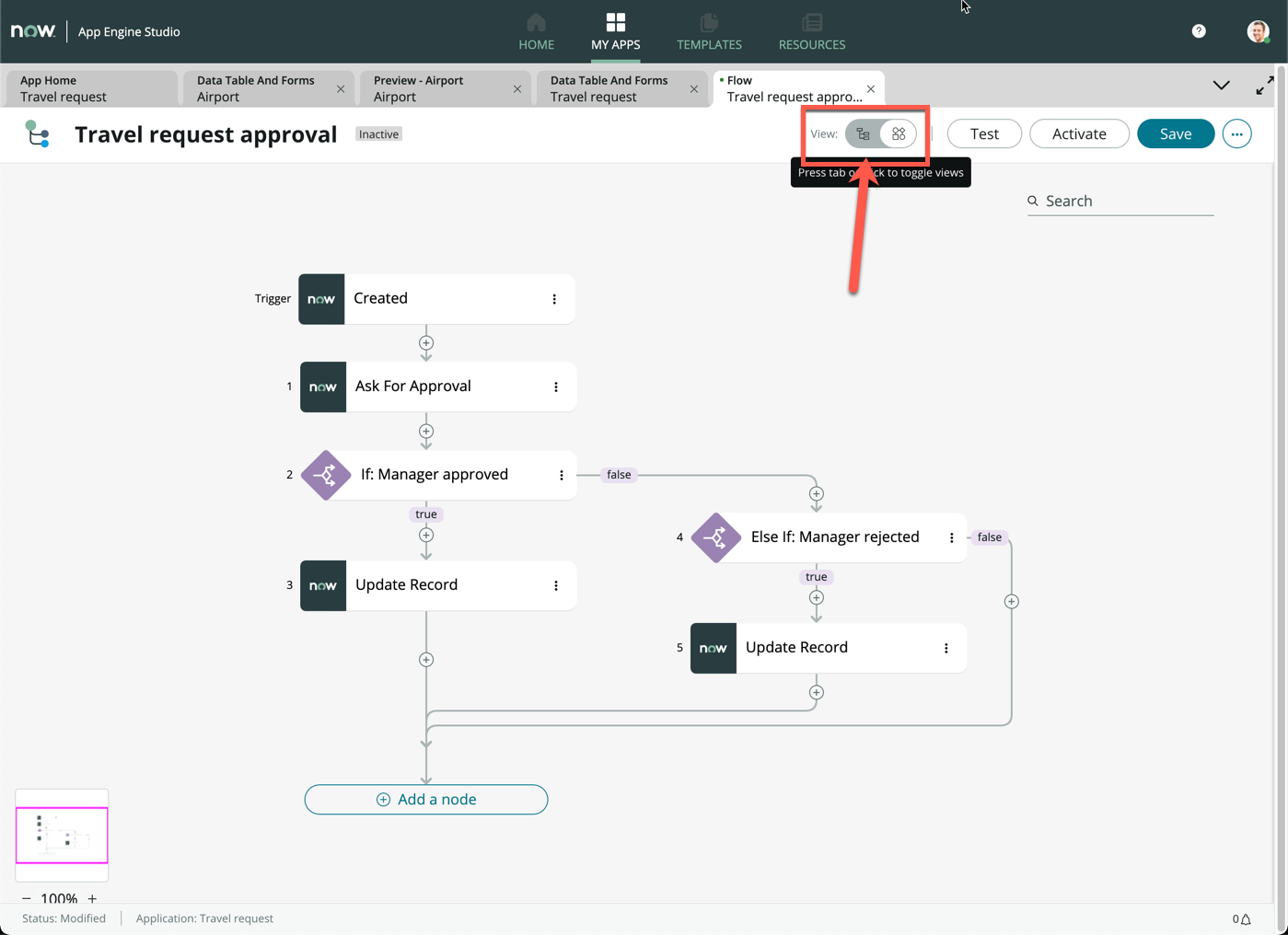Click the search magnifier icon

point(1033,201)
